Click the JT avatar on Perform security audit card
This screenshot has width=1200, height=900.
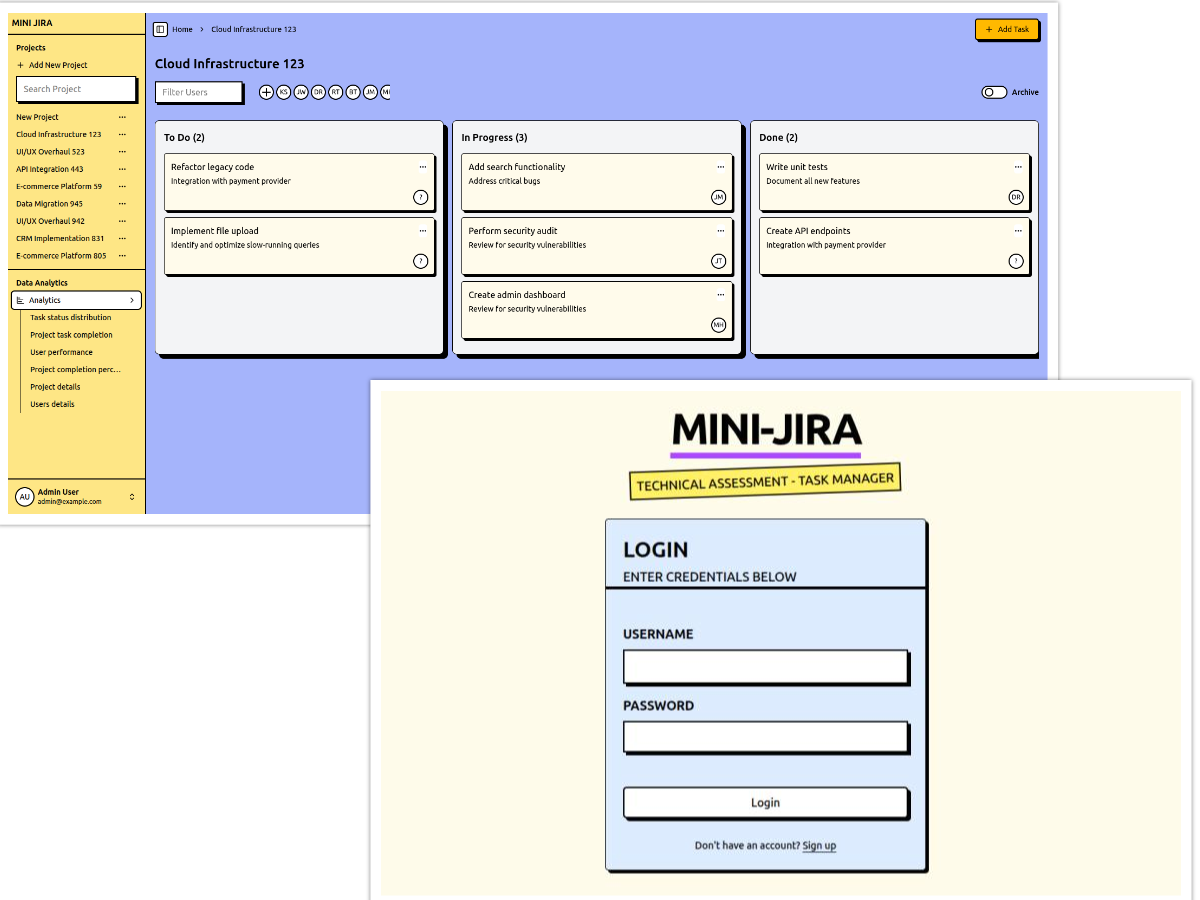click(x=718, y=261)
